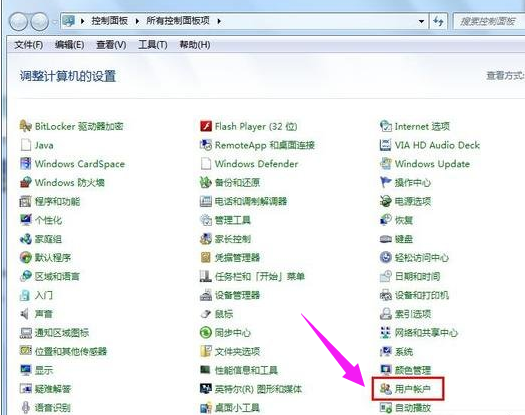The width and height of the screenshot is (525, 415).
Task: Open the 性能信息和工具 link
Action: [246, 370]
